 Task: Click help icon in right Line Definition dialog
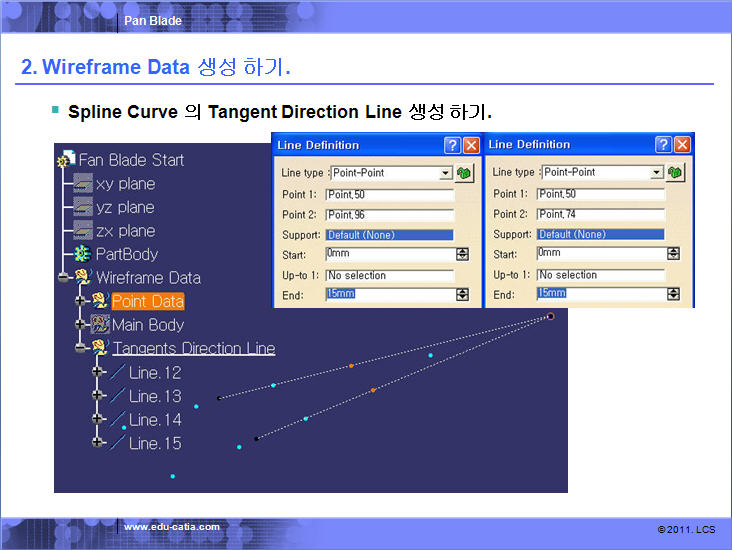coord(663,145)
